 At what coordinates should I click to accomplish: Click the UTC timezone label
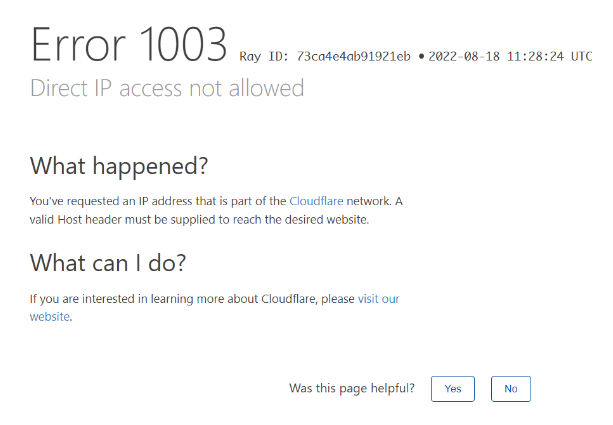pos(583,56)
